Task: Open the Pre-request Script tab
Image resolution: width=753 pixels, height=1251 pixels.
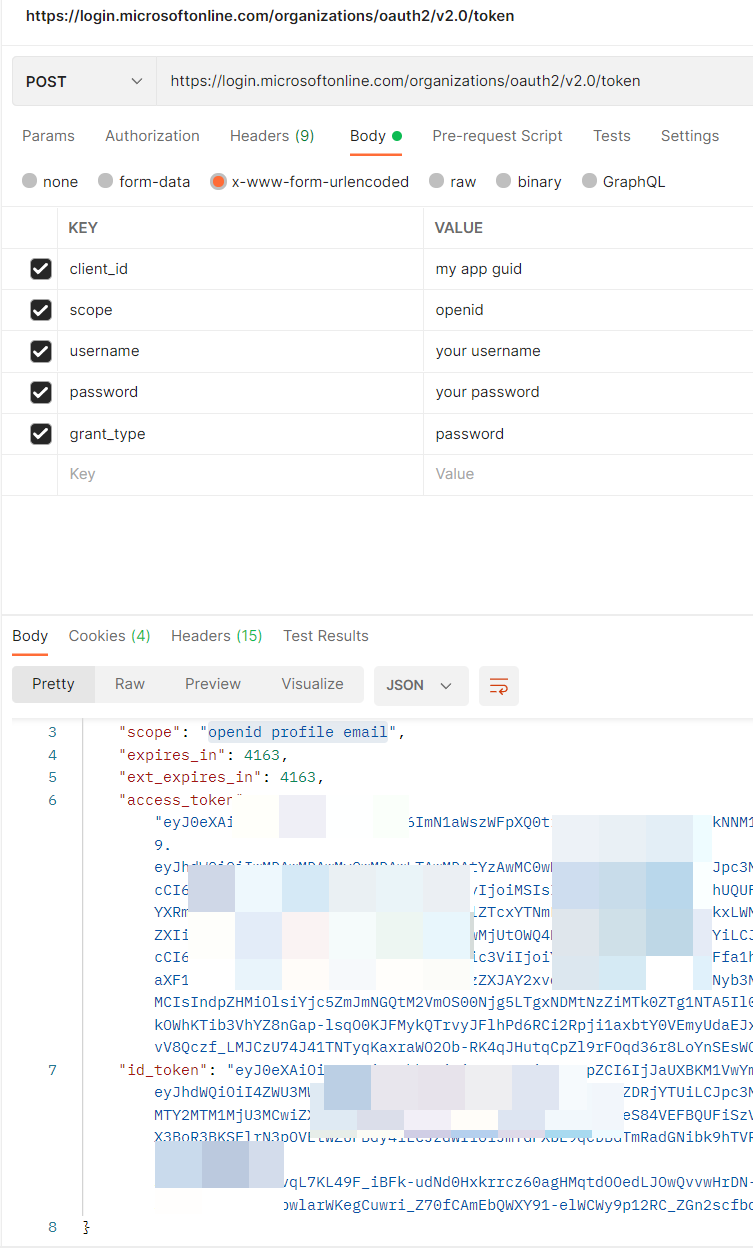Action: 497,136
